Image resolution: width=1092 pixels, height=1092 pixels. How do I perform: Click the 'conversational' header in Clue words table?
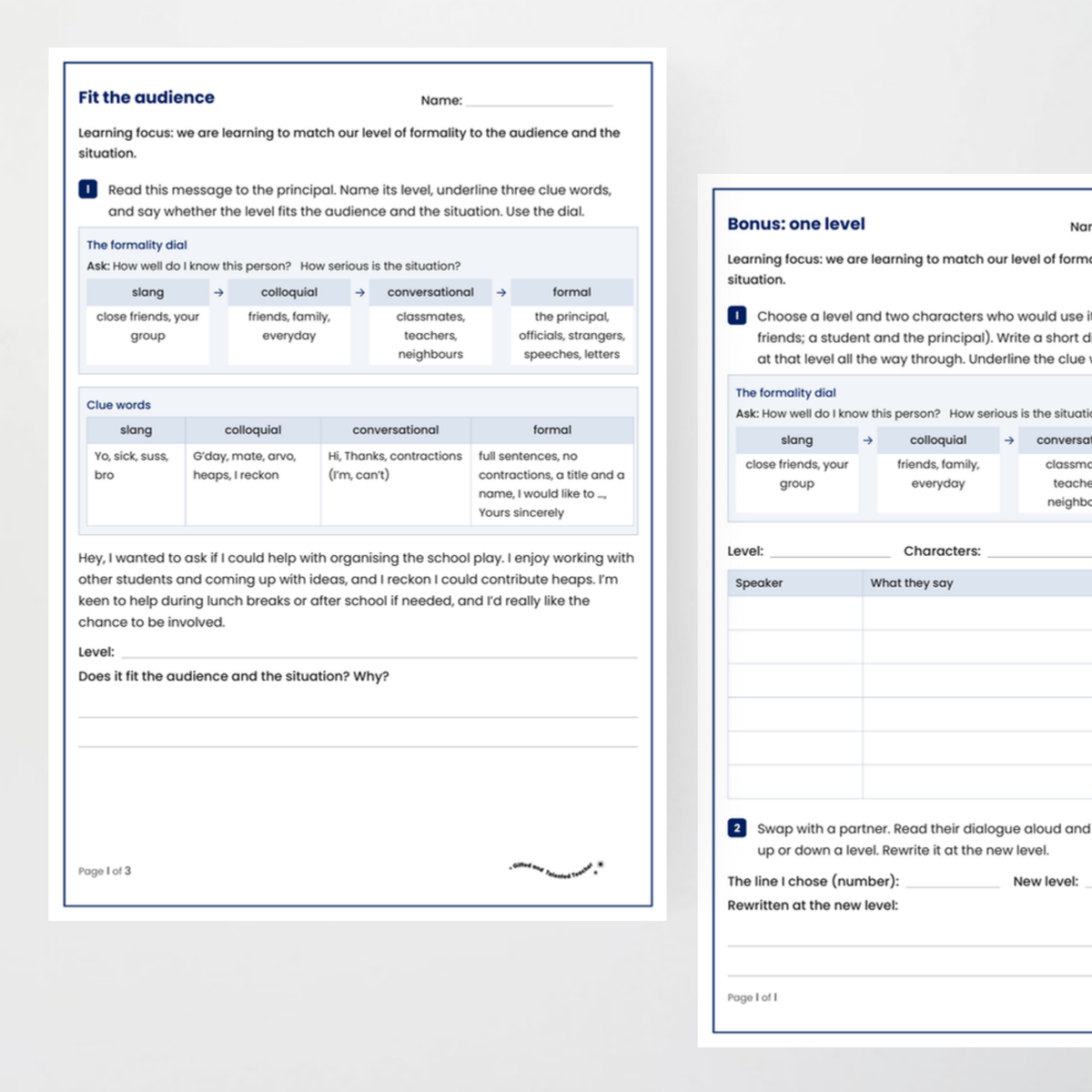(396, 430)
